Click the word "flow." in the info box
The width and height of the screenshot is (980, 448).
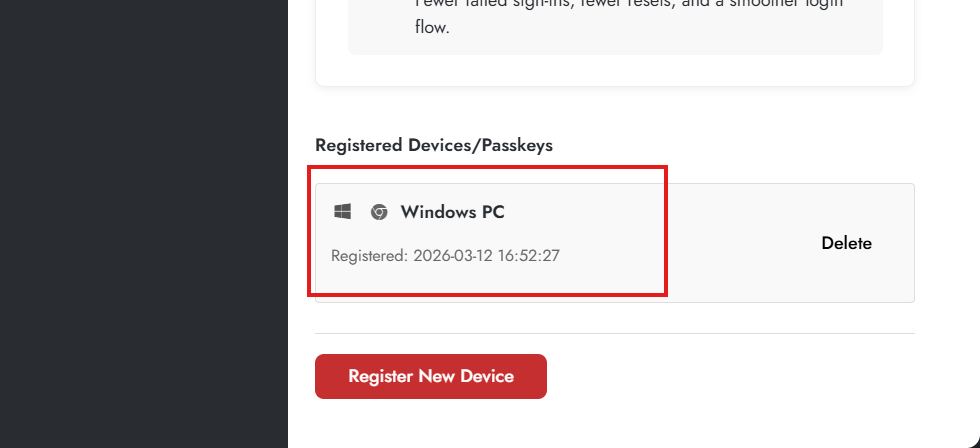point(432,28)
